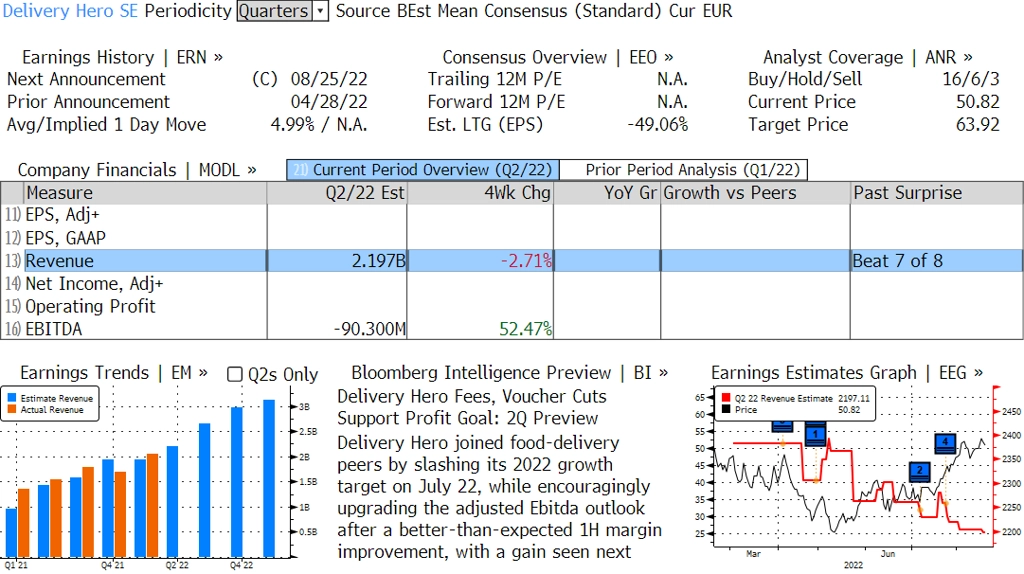Open the Periodicity Quarters dropdown arrow
Screen dimensions: 1024x574
(320, 11)
